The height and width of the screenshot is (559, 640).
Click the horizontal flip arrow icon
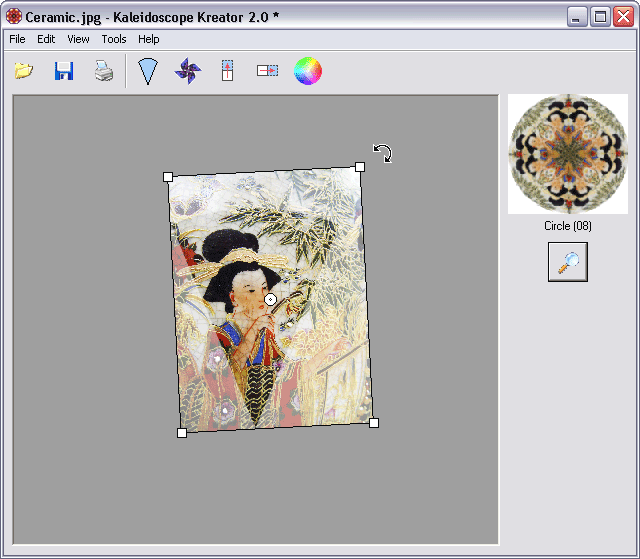coord(267,71)
